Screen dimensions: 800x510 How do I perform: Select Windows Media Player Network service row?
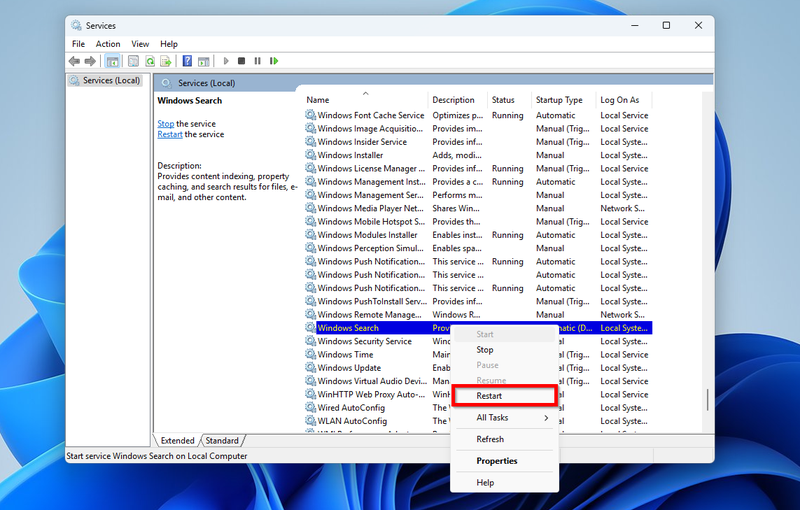point(478,208)
